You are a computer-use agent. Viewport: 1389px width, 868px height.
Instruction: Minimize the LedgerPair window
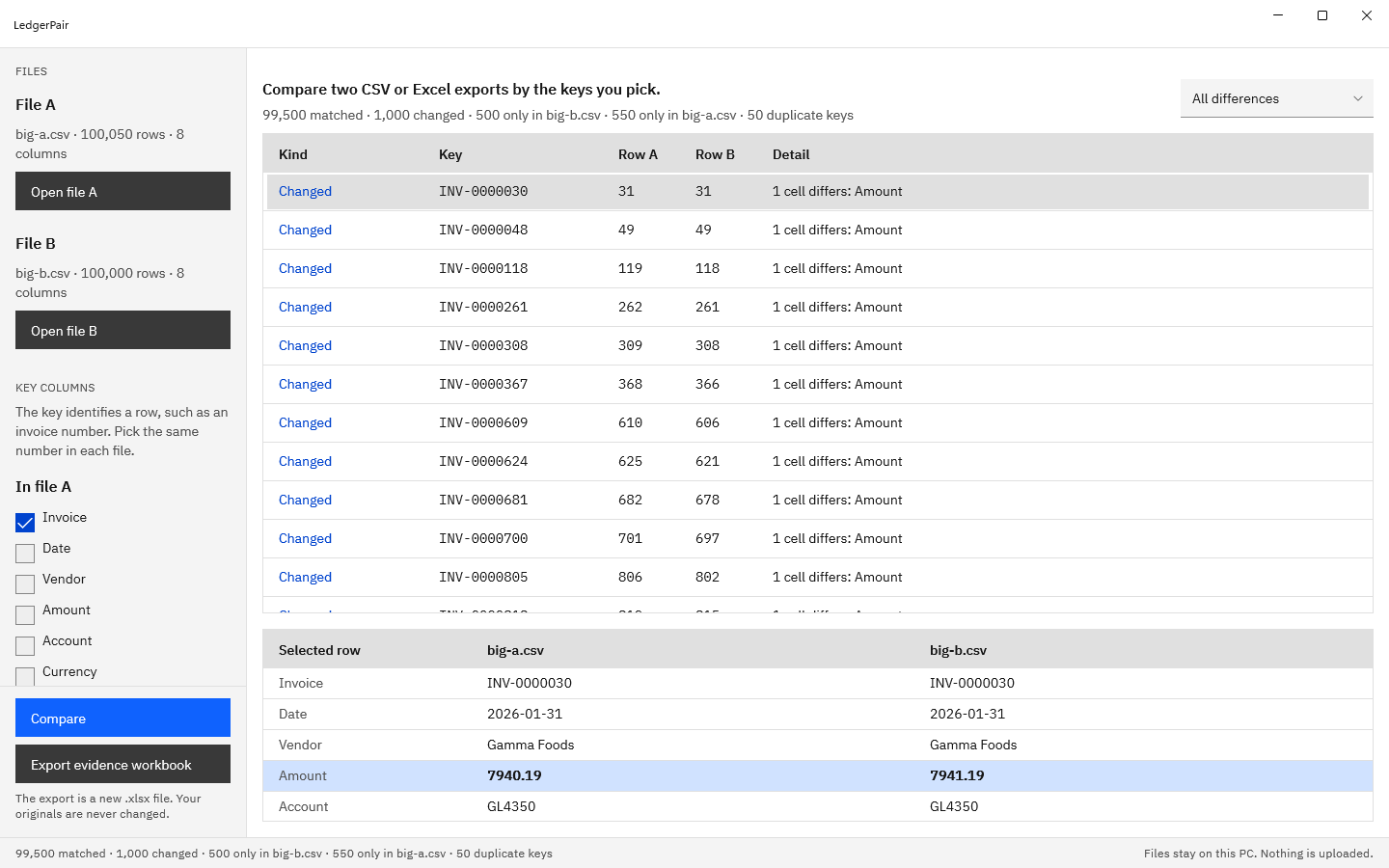pos(1278,15)
